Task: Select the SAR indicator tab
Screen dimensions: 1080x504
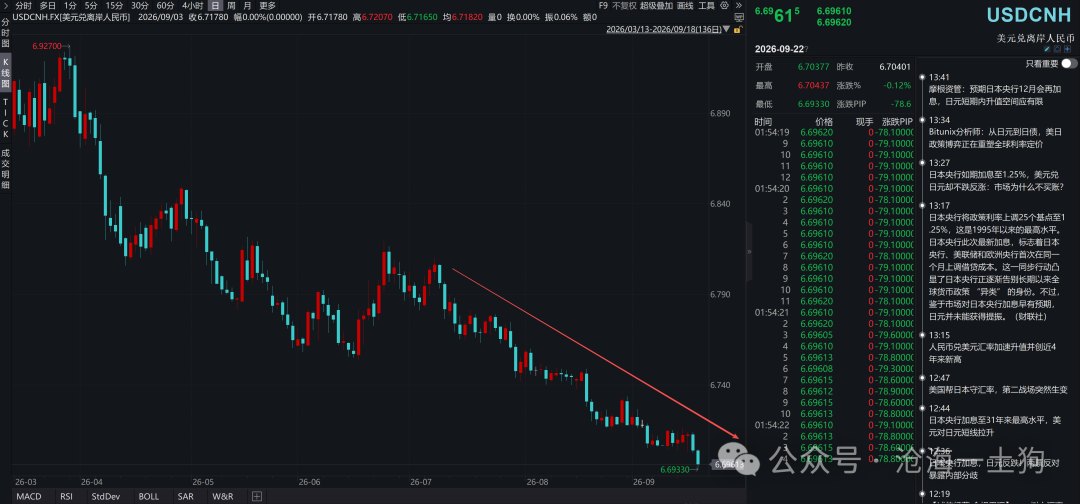Action: click(x=185, y=496)
